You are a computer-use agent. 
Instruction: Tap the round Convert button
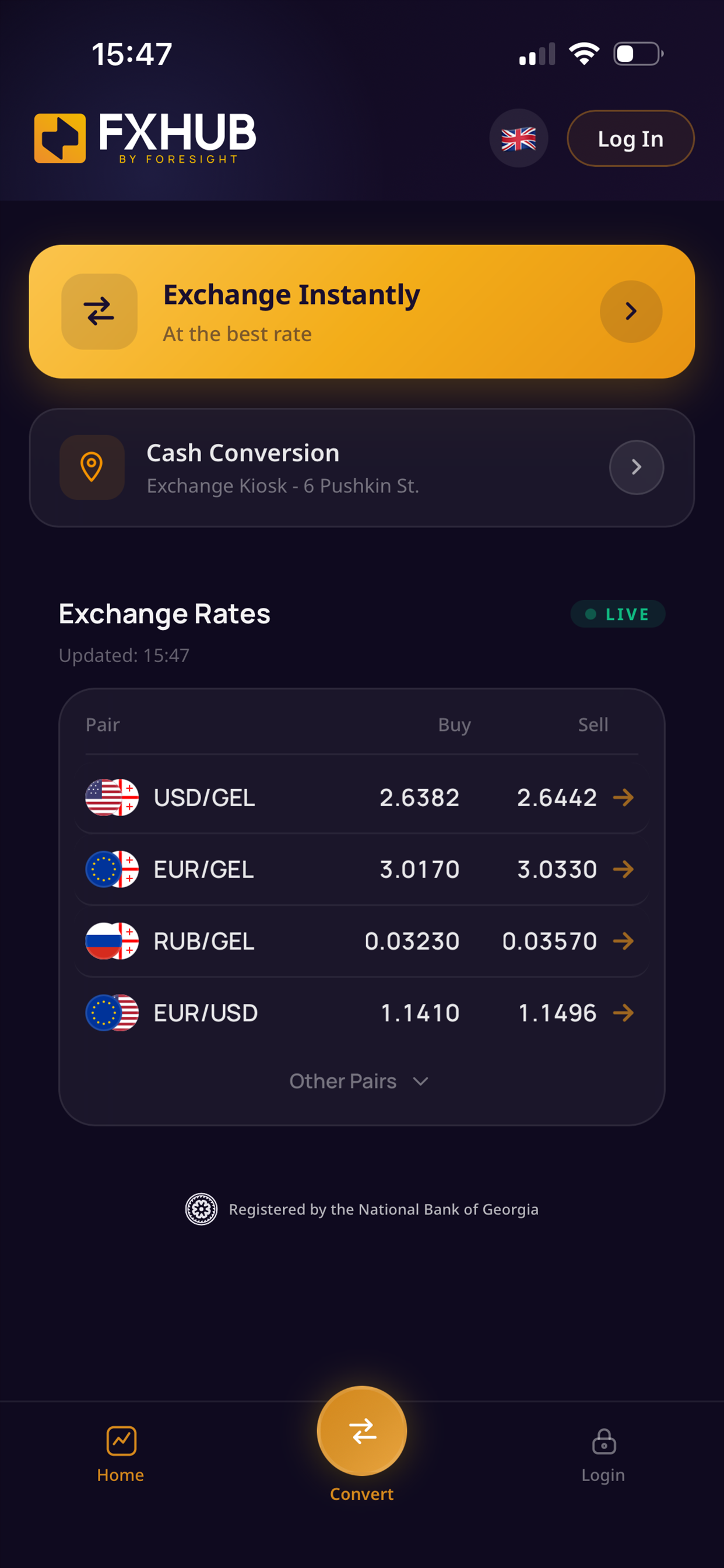[362, 1431]
